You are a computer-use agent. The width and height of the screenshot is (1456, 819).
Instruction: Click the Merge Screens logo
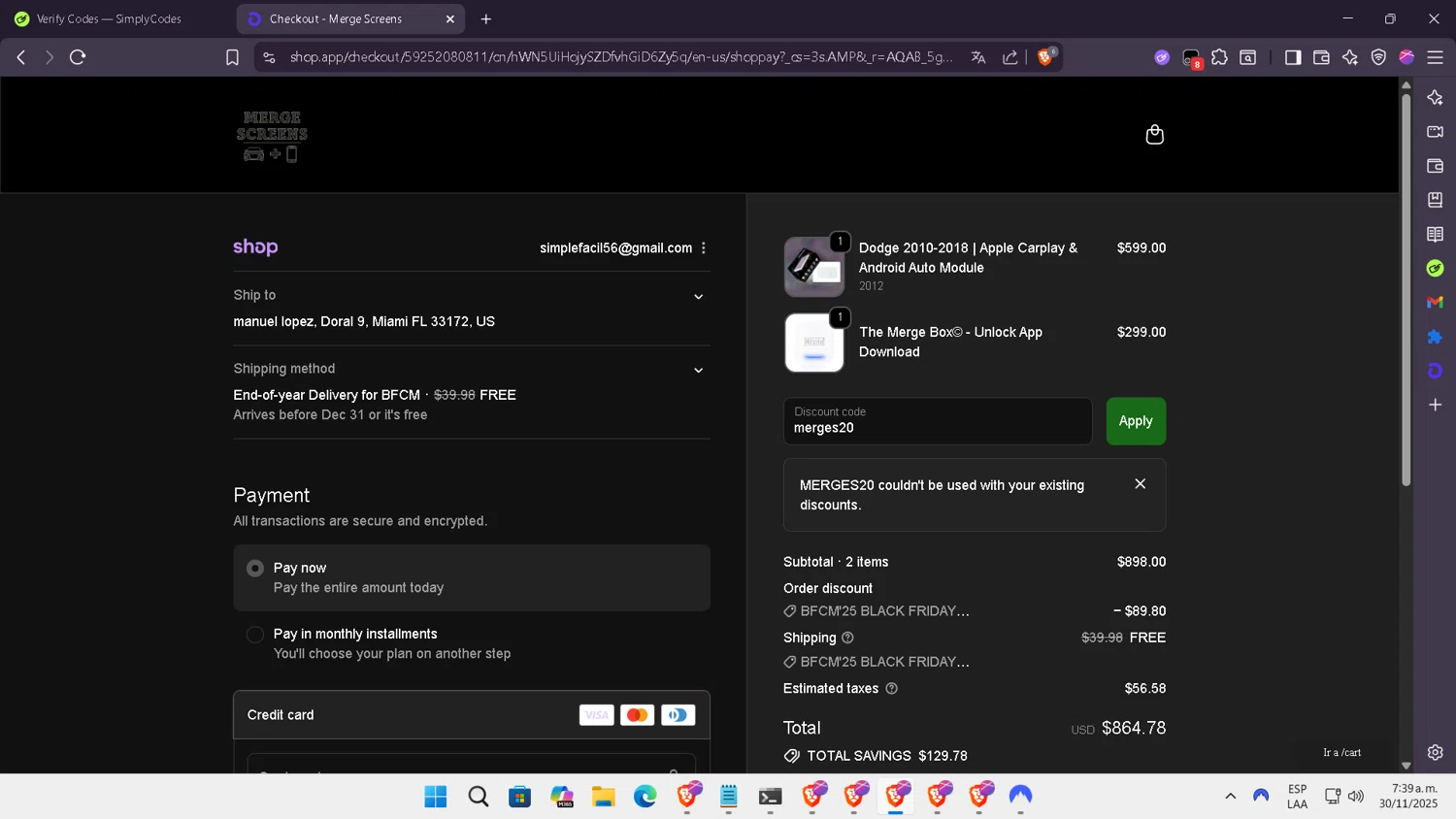272,135
